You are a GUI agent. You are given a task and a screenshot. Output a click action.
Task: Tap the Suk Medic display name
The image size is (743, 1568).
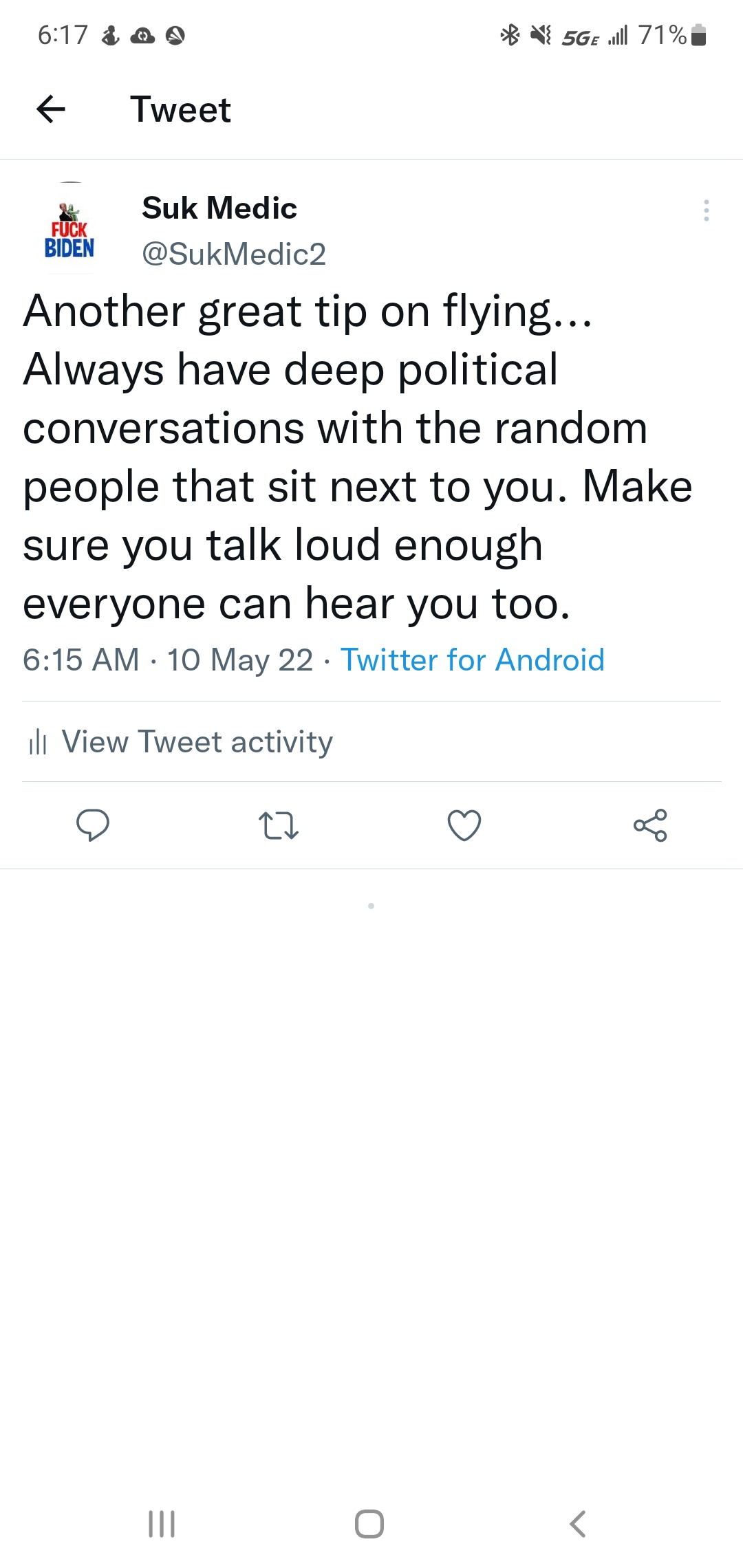pos(219,208)
